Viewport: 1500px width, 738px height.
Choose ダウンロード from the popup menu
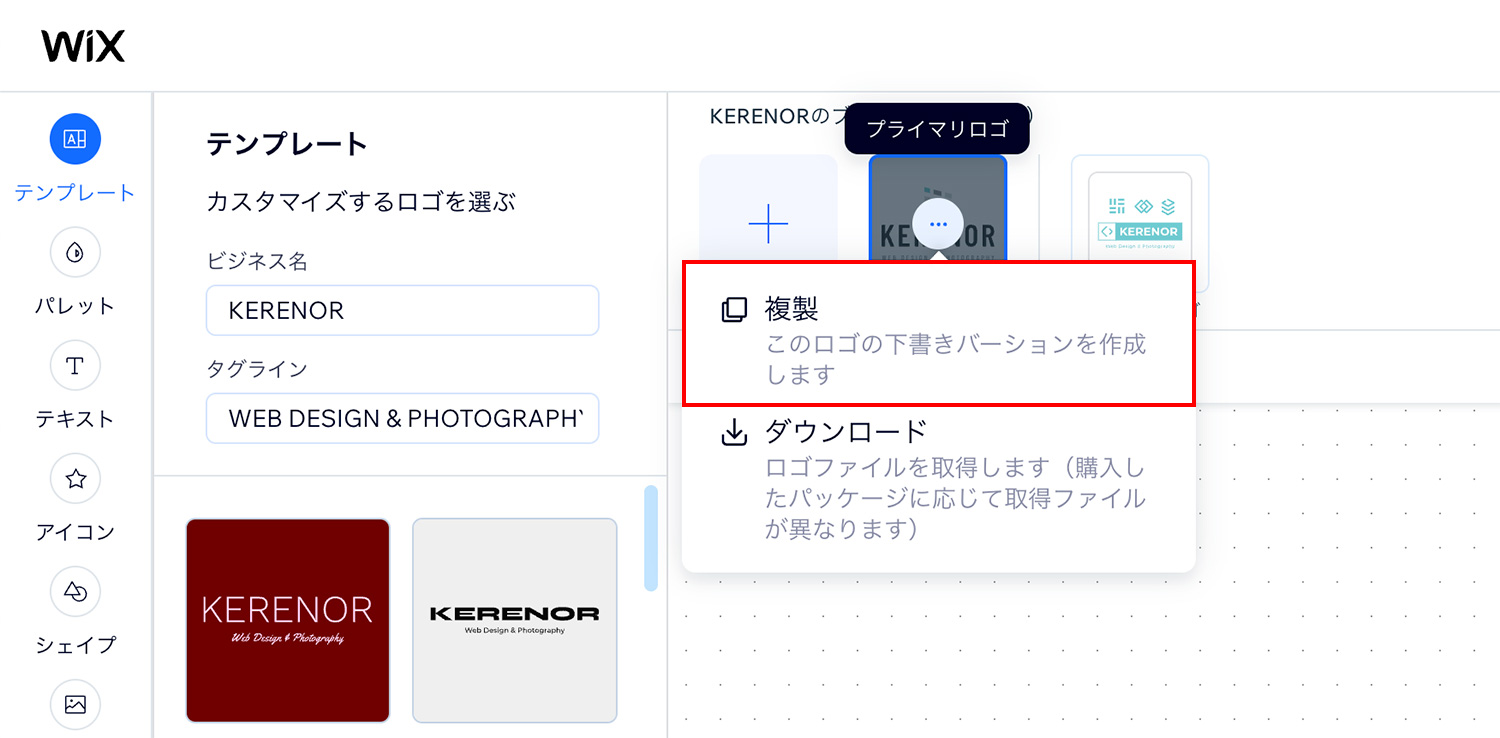[939, 479]
